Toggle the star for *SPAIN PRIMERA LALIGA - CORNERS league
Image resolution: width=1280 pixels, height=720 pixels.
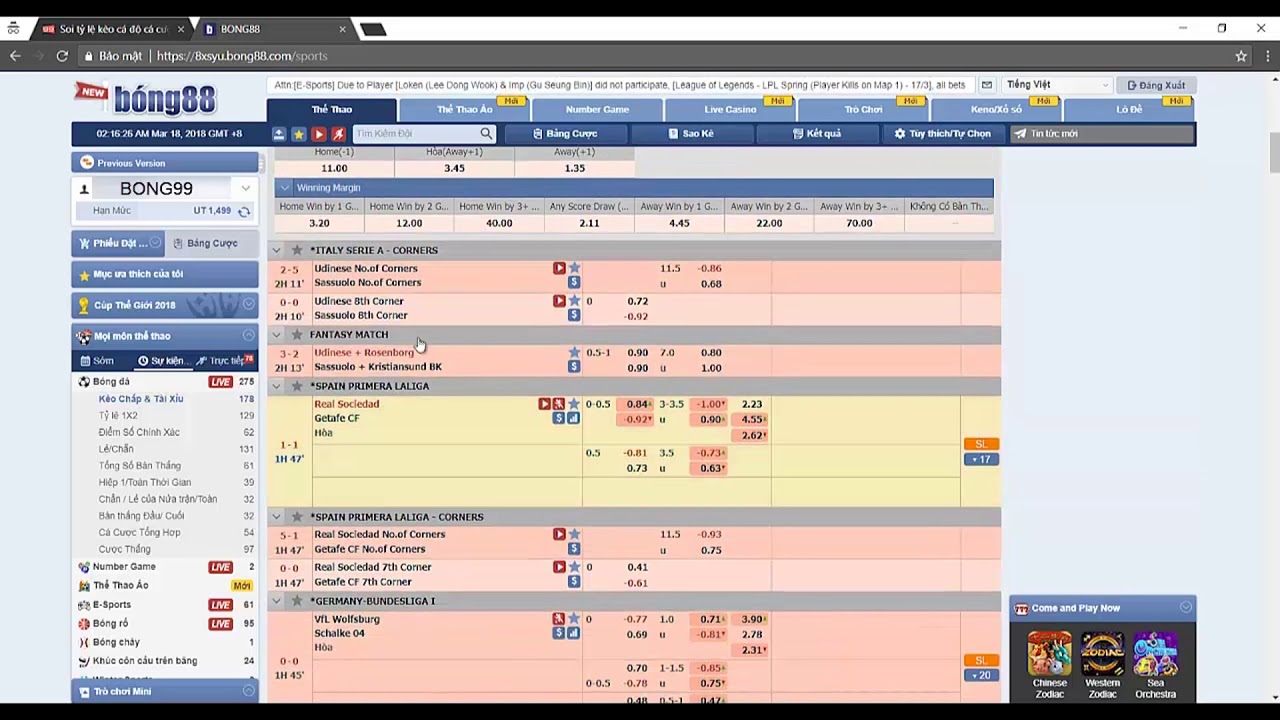point(297,517)
